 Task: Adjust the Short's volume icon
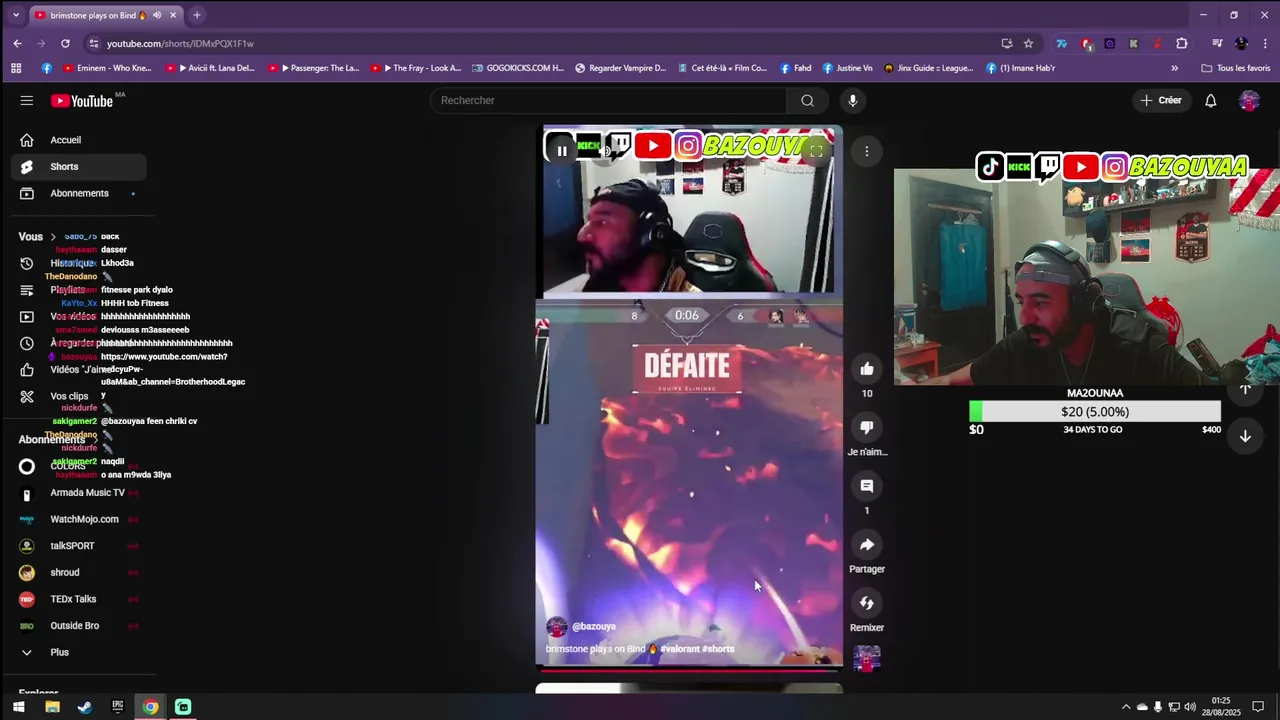604,151
